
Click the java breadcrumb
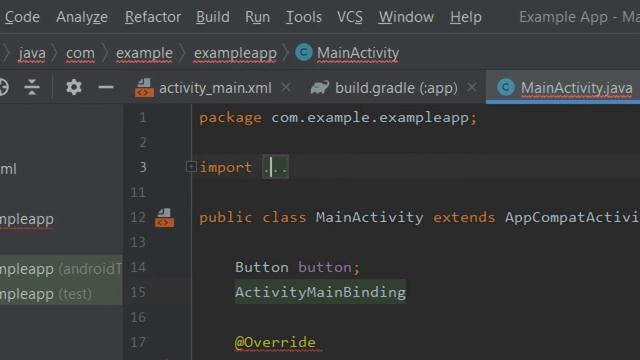point(32,53)
